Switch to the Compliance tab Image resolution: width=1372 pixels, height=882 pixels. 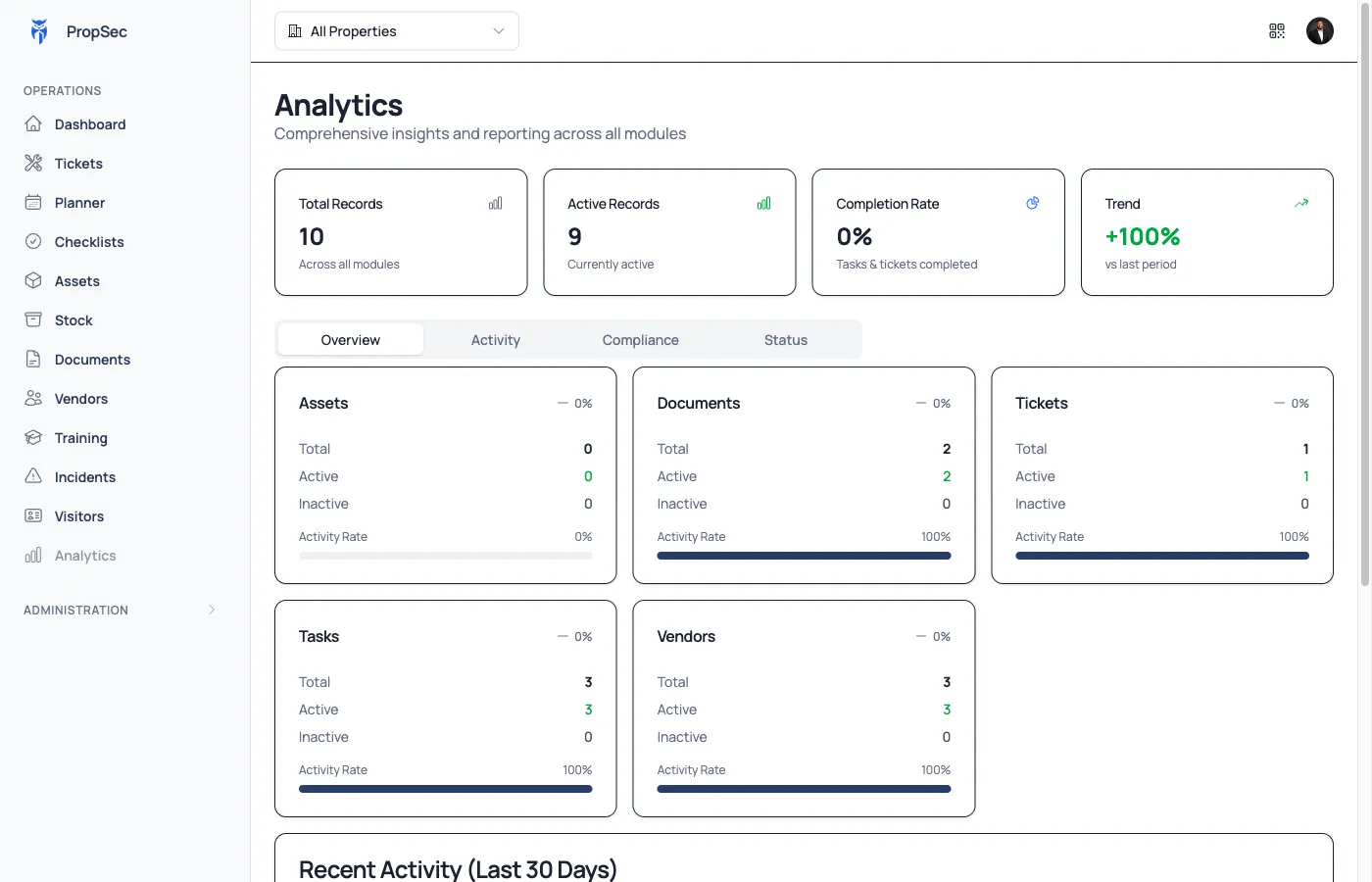coord(641,340)
